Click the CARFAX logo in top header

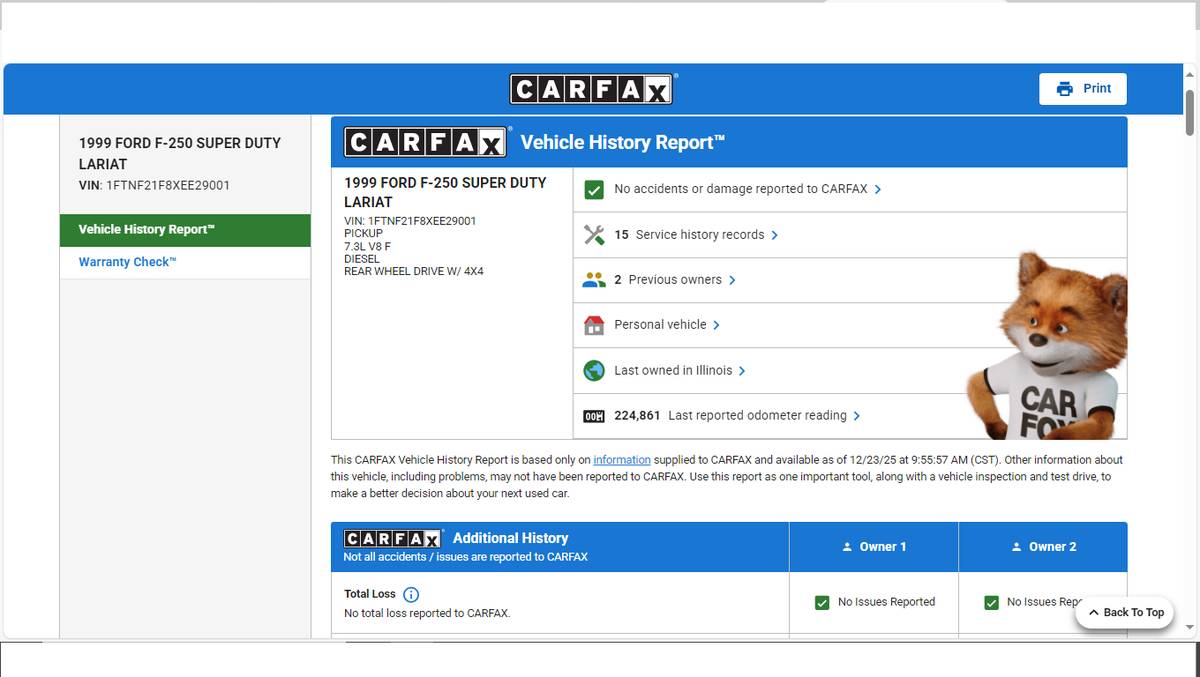[591, 89]
